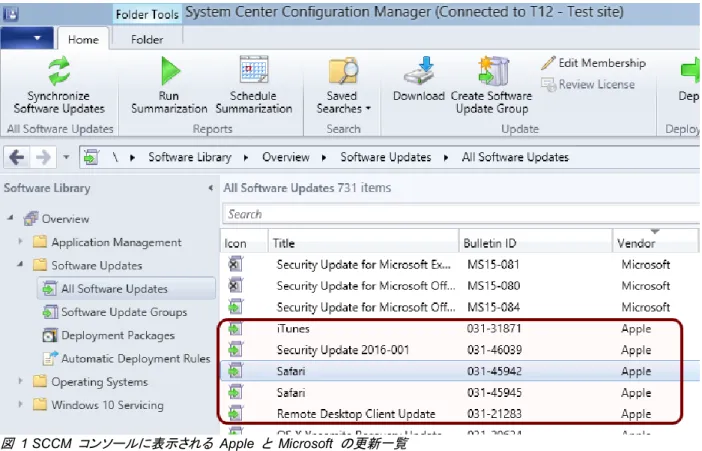Open the blue application menu dropdown
Image resolution: width=702 pixels, height=451 pixels.
point(27,39)
